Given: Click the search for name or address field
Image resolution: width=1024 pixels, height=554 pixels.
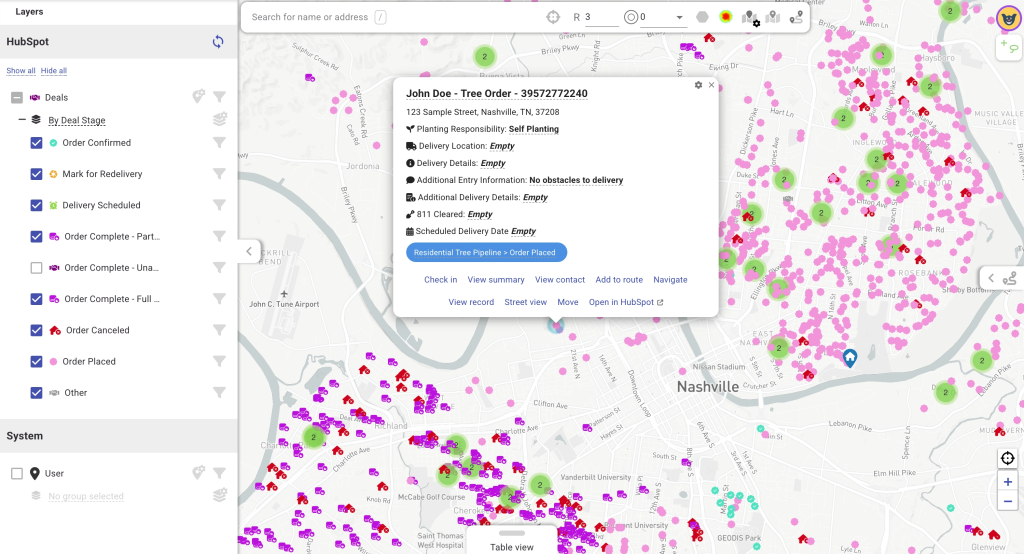Looking at the screenshot, I should pos(310,17).
